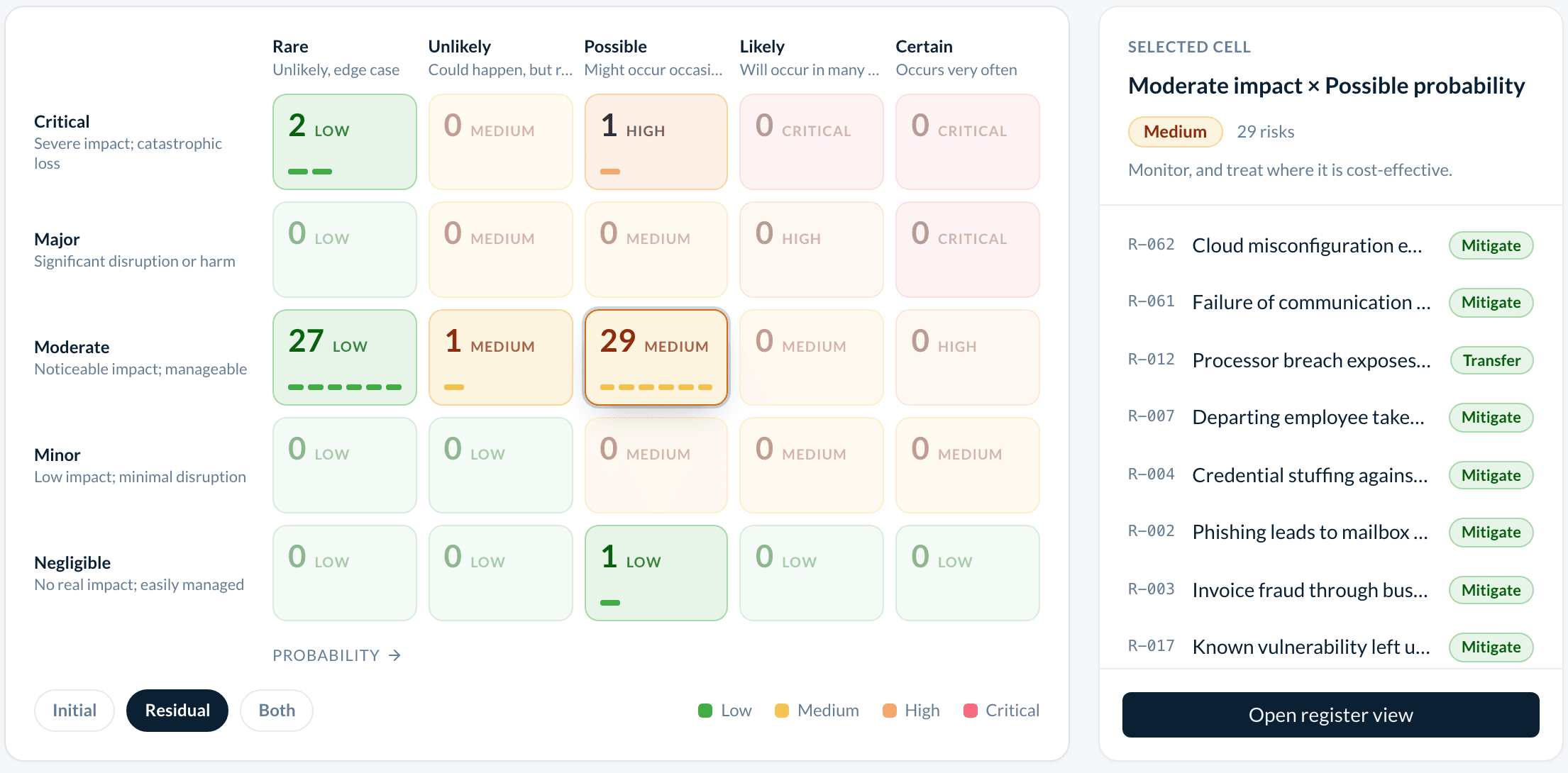The image size is (1568, 773).
Task: Click the red Critical legend swatch
Action: tap(970, 711)
